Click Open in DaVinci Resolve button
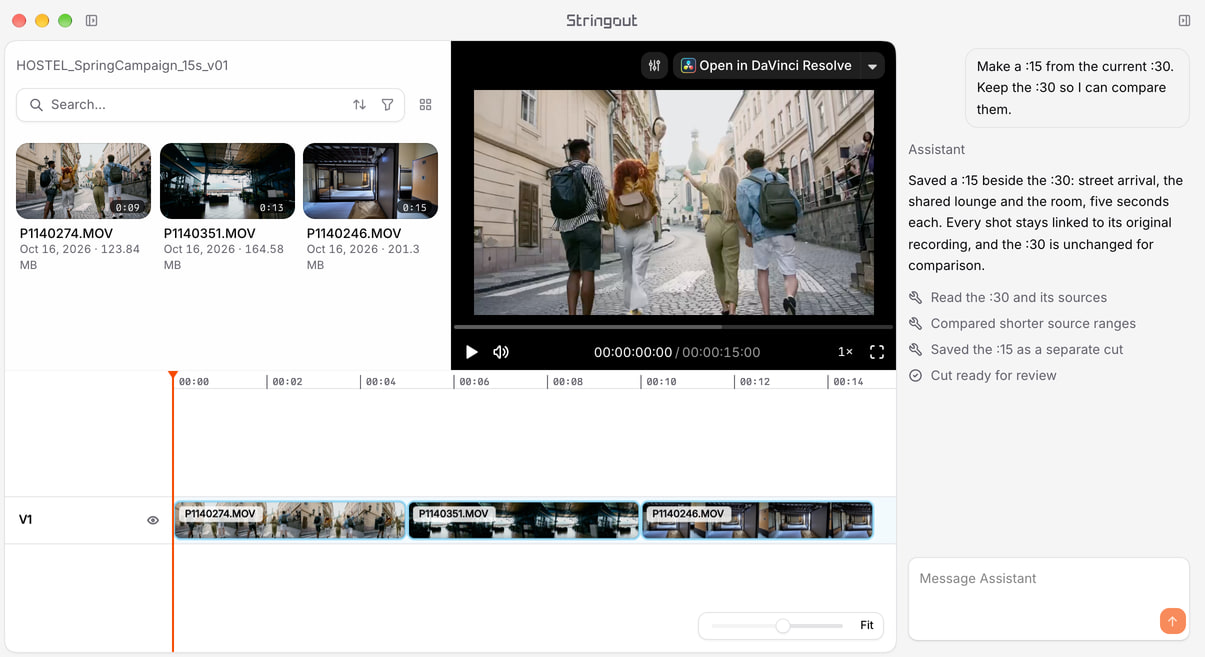The width and height of the screenshot is (1205, 657). coord(766,66)
